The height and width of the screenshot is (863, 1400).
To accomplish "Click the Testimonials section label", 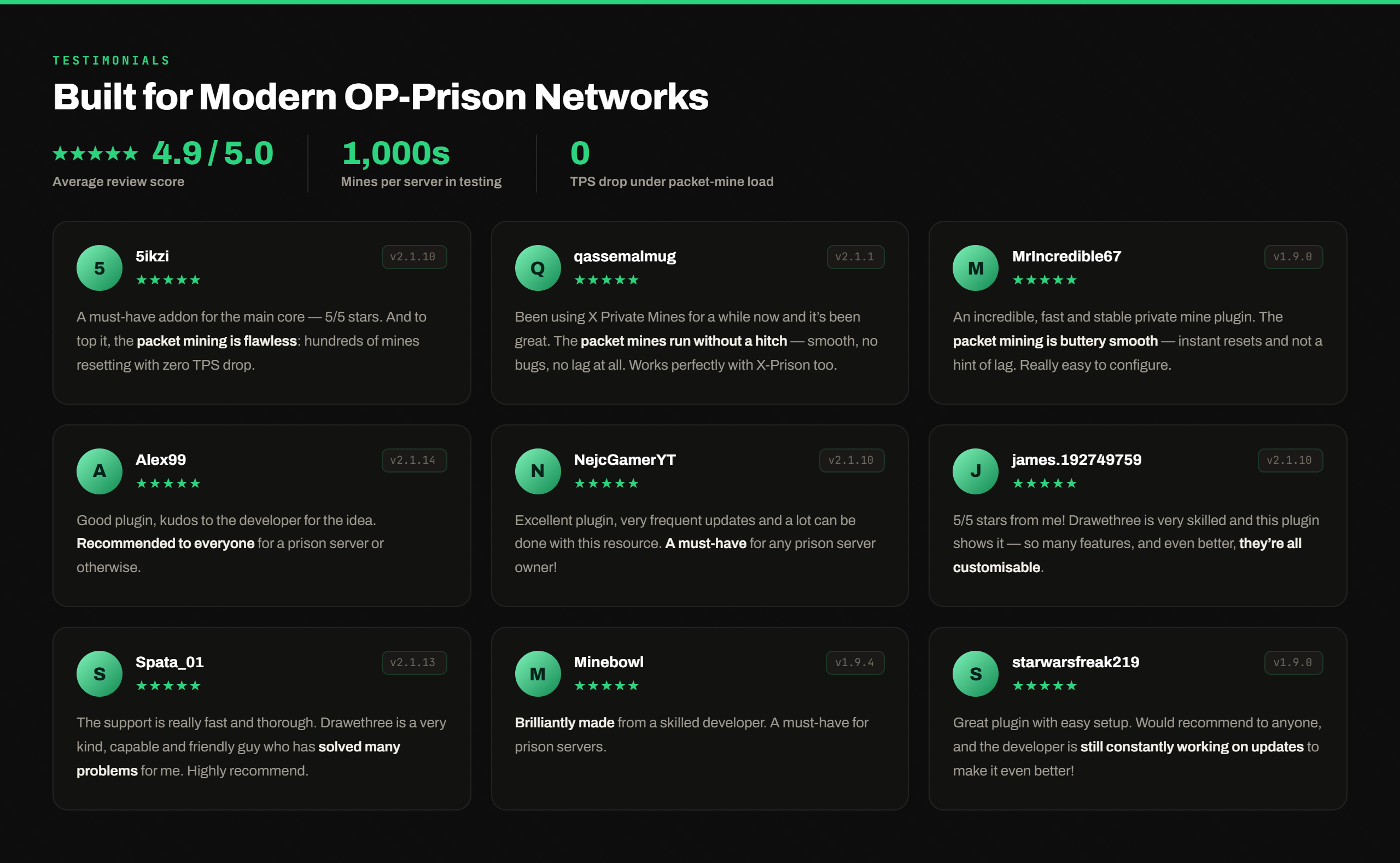I will coord(112,61).
